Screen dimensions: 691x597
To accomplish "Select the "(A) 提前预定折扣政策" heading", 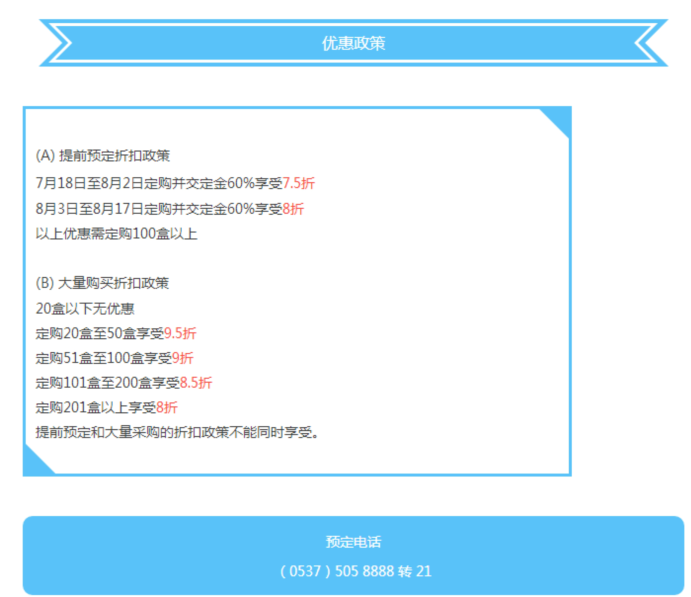I will pos(102,156).
